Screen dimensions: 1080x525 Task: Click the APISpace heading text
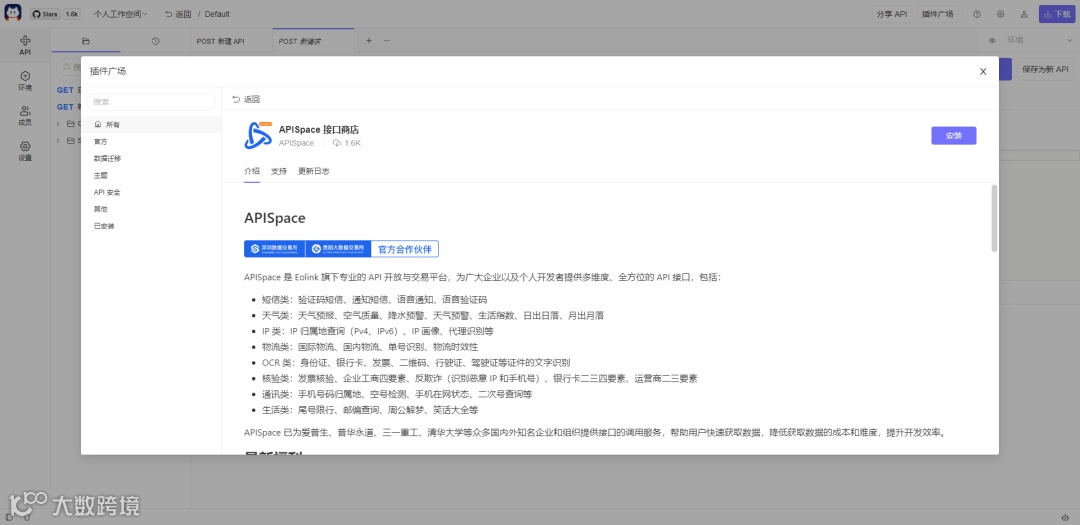tap(275, 218)
